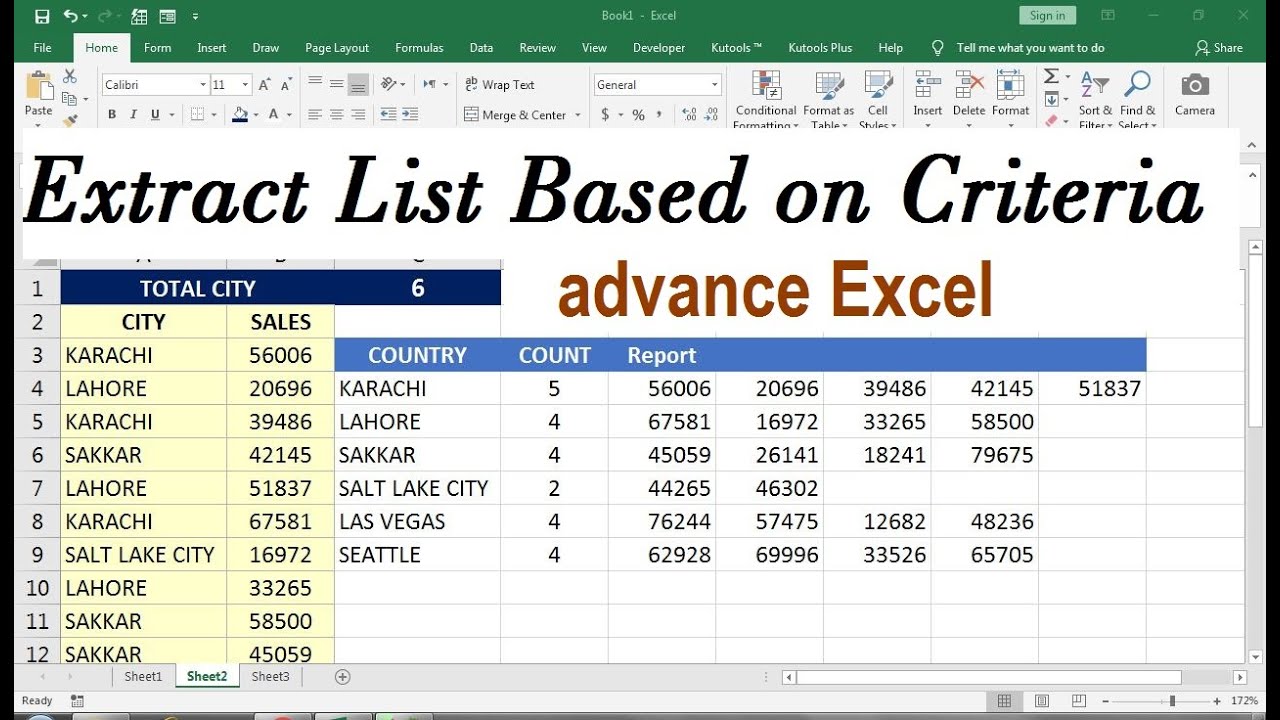Cut the selection with scissors icon
The height and width of the screenshot is (720, 1280).
(70, 76)
